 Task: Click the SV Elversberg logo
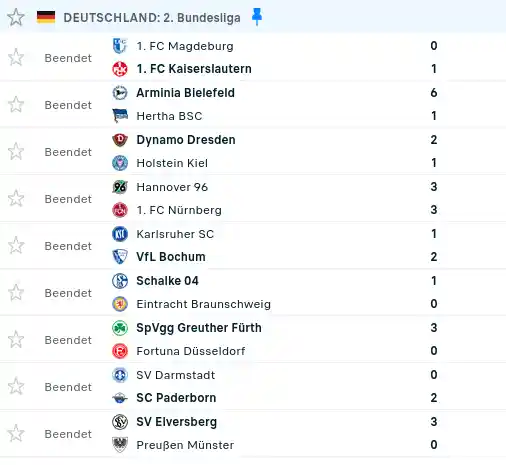[120, 422]
